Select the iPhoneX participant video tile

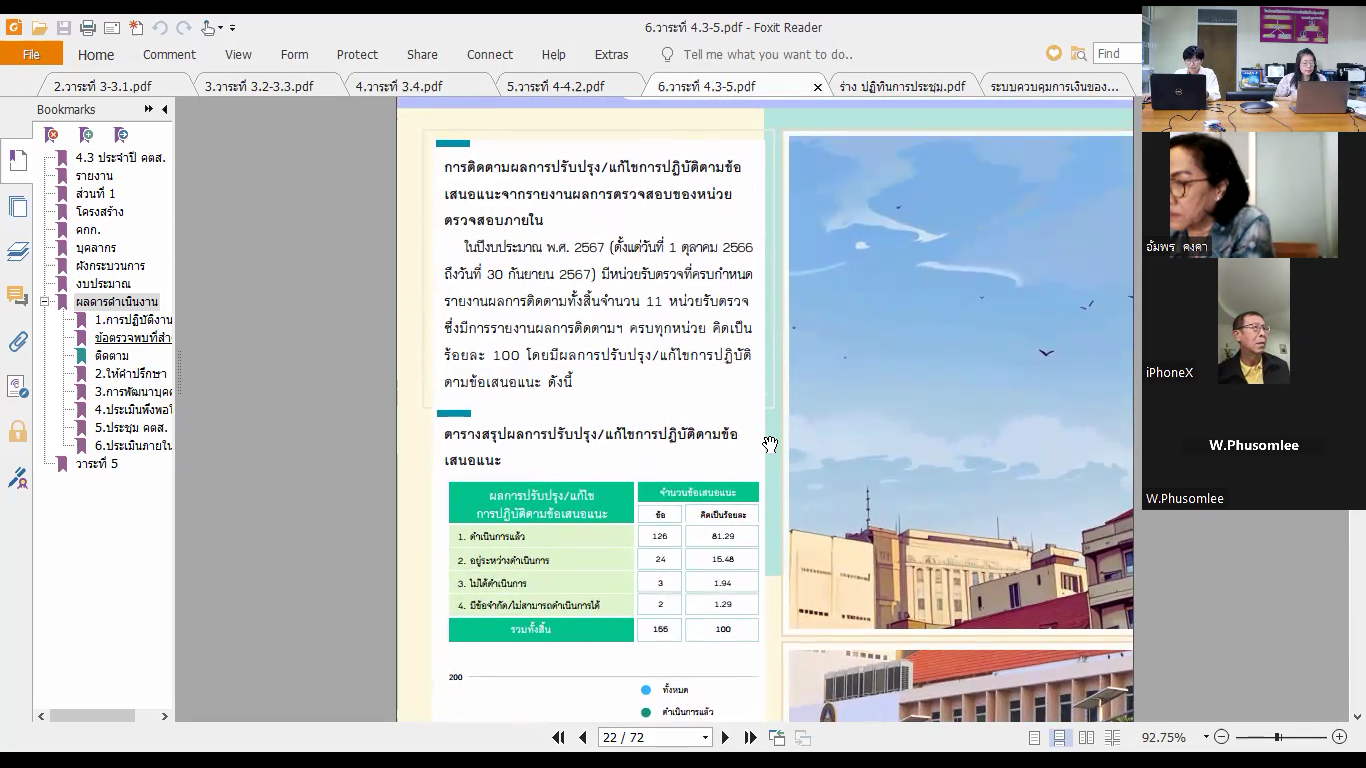click(x=1254, y=320)
